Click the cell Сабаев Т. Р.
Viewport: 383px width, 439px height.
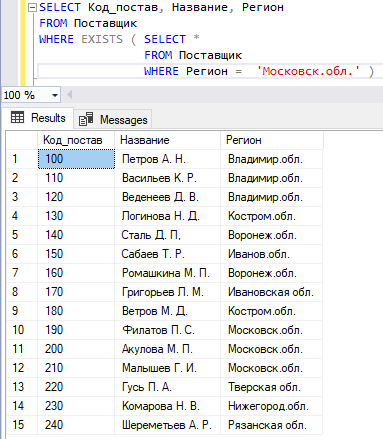coord(167,254)
